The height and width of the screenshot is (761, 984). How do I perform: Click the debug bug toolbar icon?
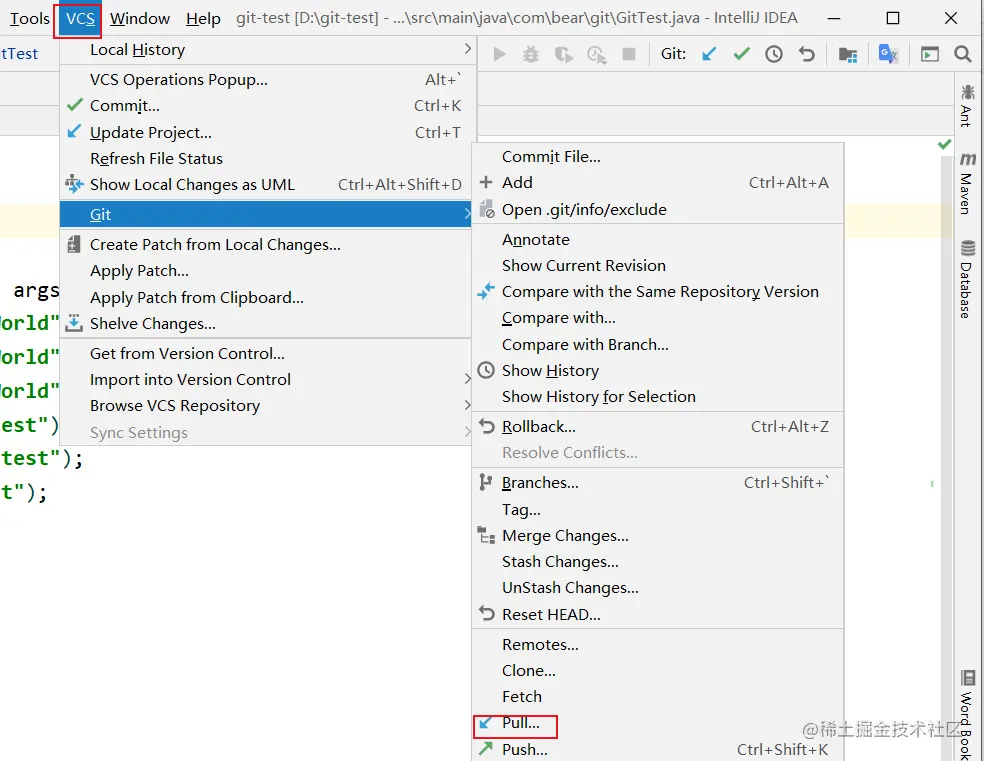click(531, 55)
